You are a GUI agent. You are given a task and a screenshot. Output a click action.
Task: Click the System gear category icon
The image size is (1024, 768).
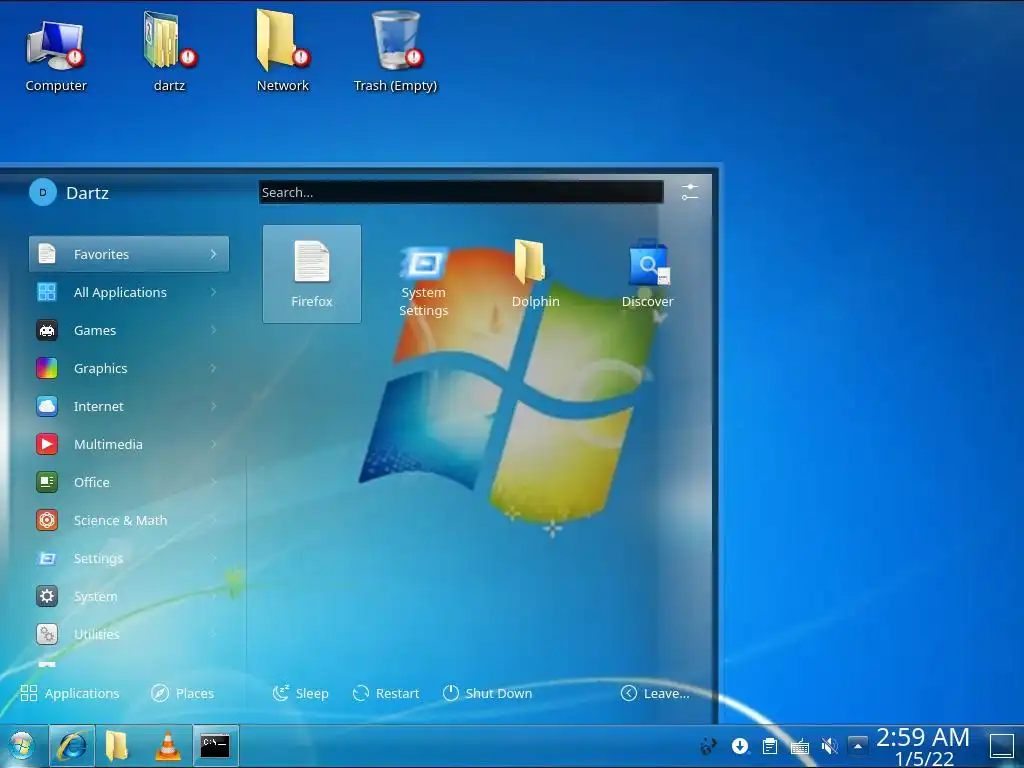(47, 596)
